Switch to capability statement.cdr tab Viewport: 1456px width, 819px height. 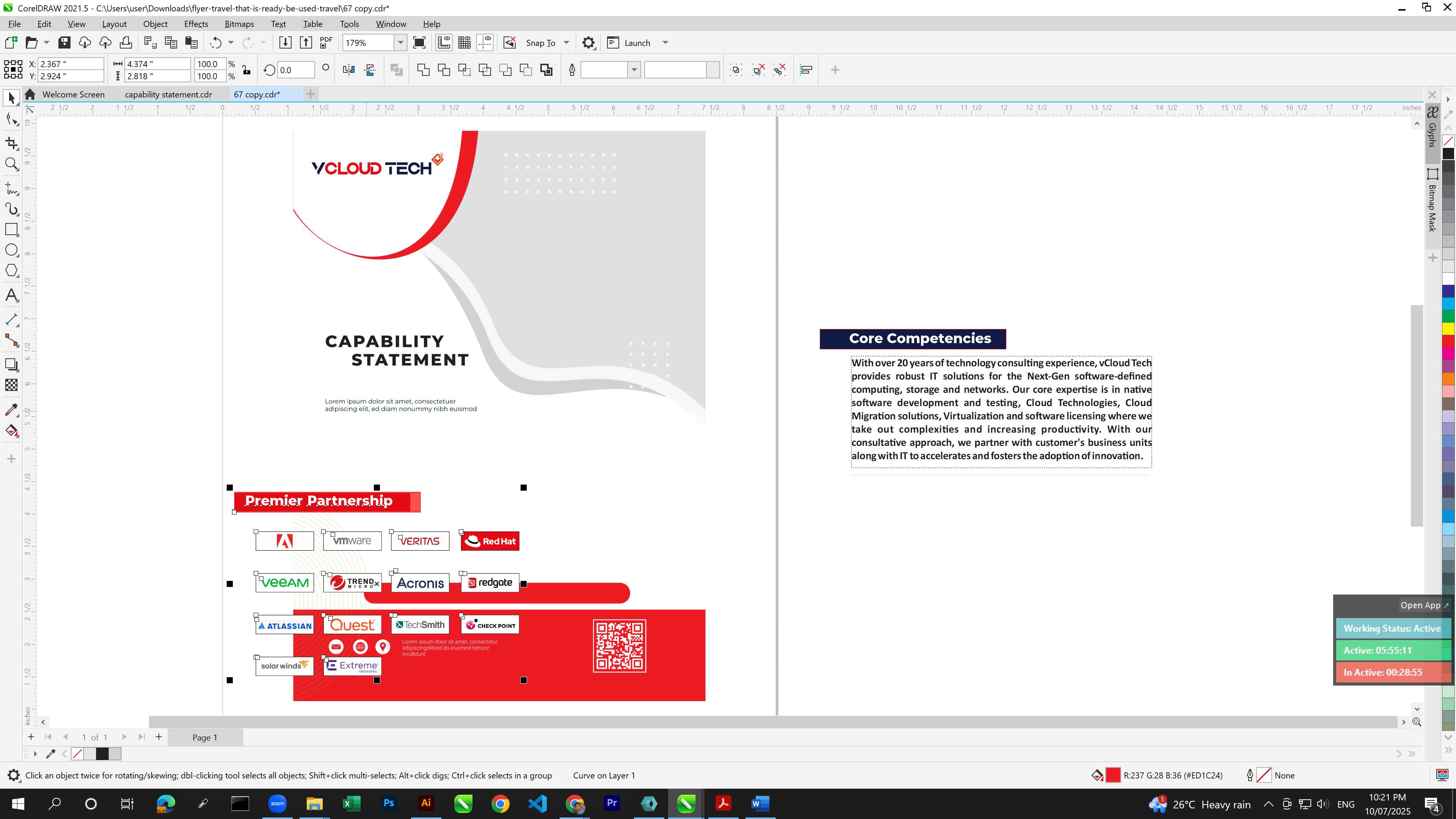click(168, 94)
